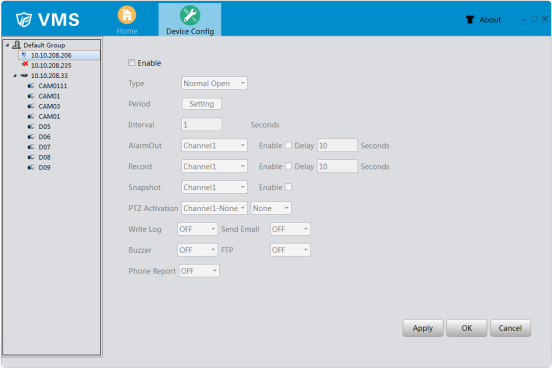Image resolution: width=552 pixels, height=368 pixels.
Task: Select device 10.10.208.206 in tree
Action: (51, 55)
